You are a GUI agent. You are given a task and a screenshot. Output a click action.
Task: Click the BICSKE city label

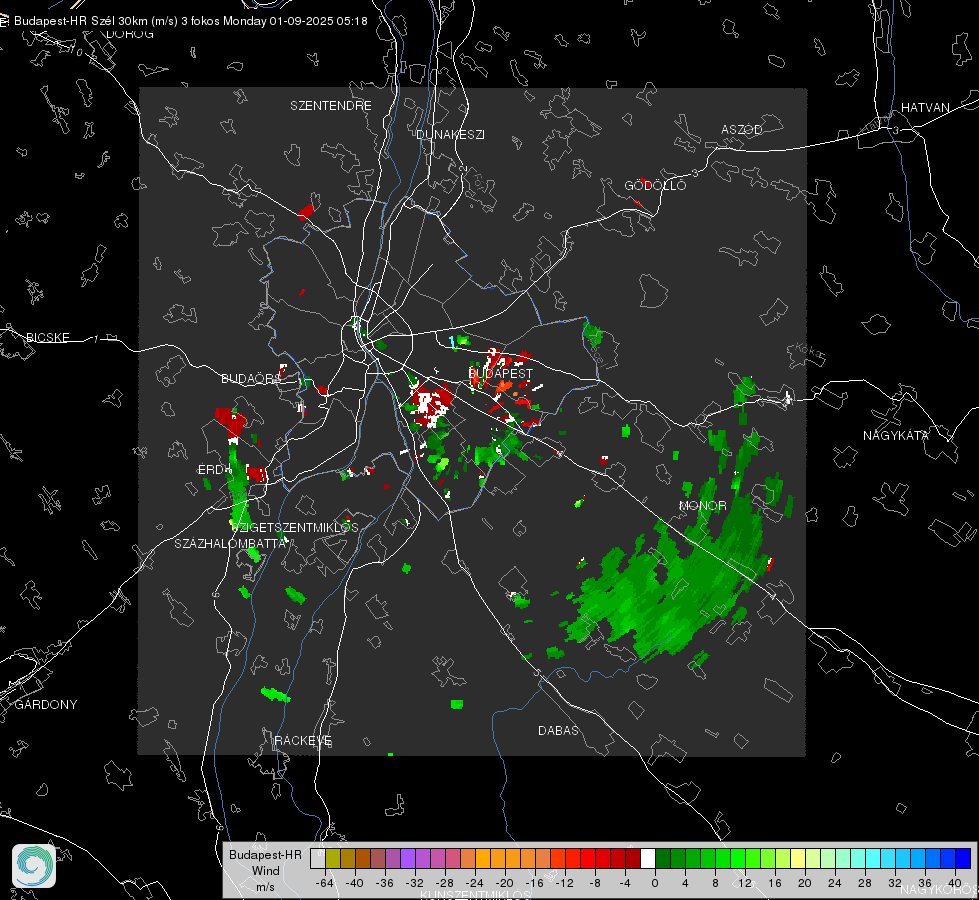[x=47, y=338]
